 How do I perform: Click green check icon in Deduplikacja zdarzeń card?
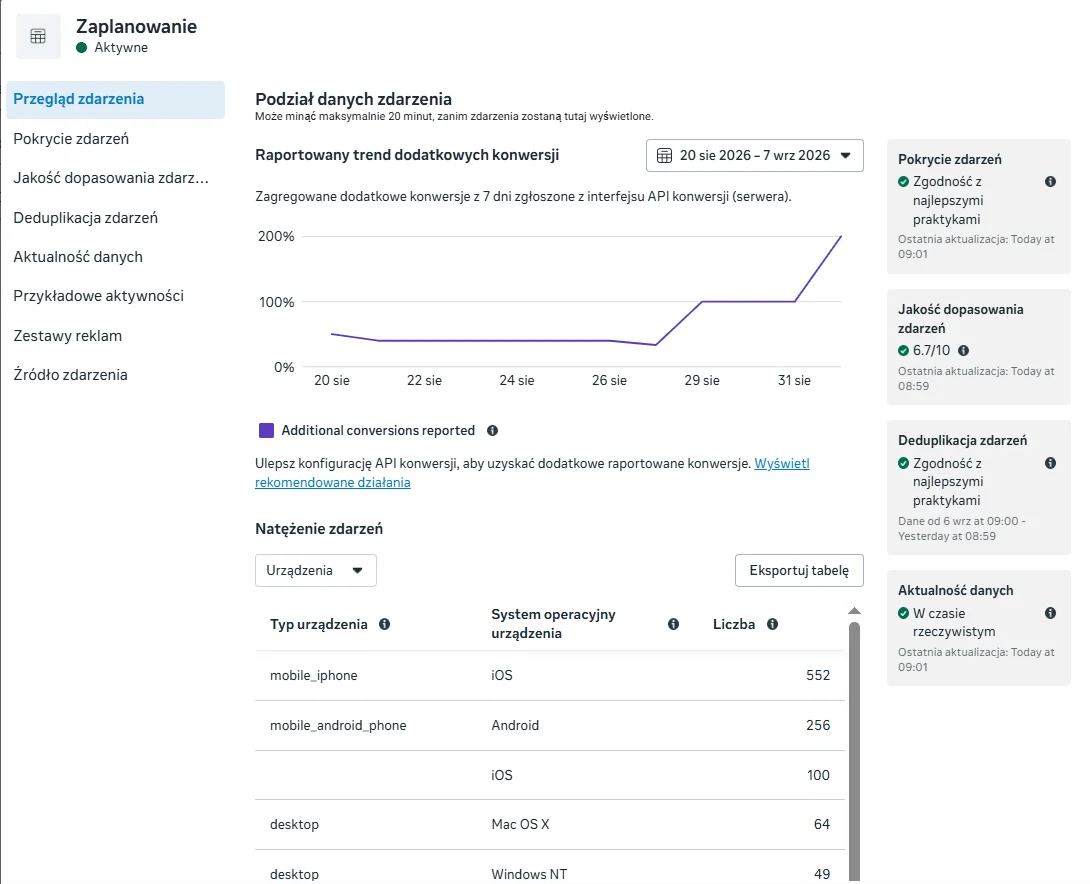point(904,463)
